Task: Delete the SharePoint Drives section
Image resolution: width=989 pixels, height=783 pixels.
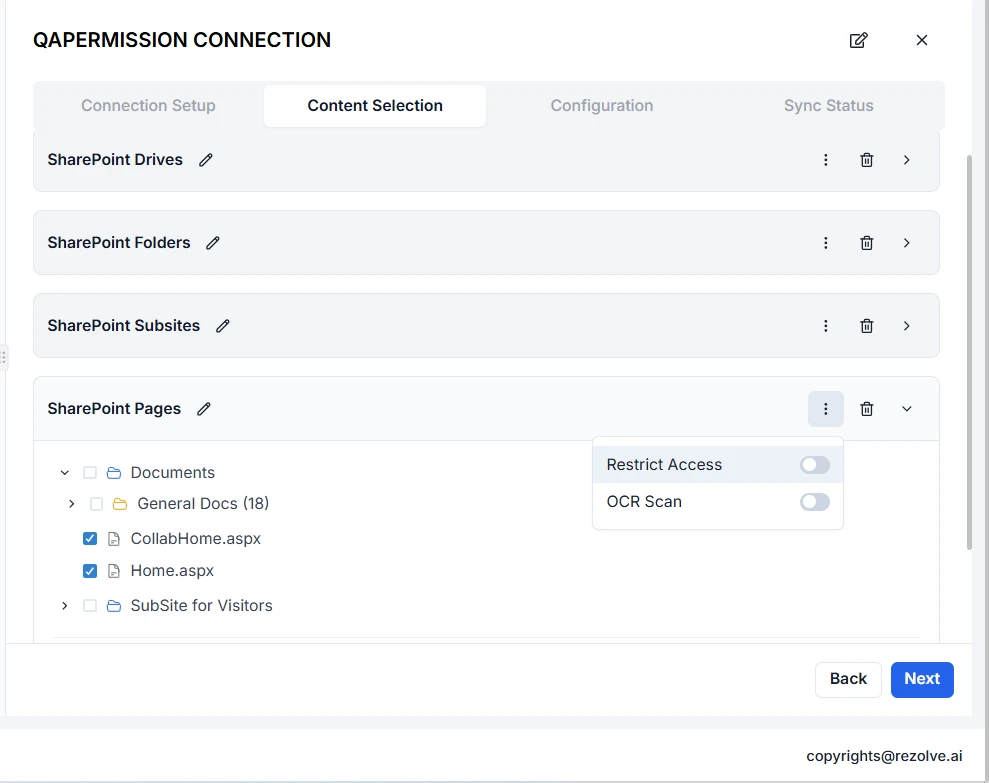Action: click(867, 160)
